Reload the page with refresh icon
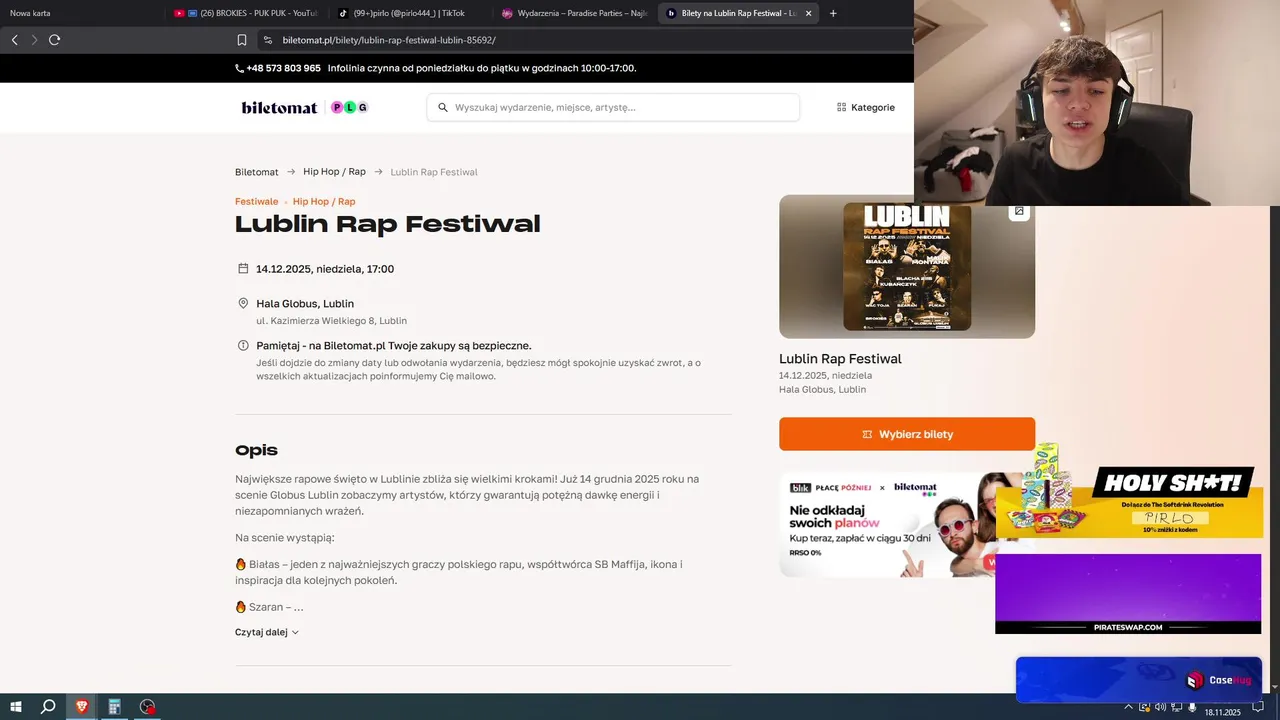The image size is (1280, 720). 54,40
